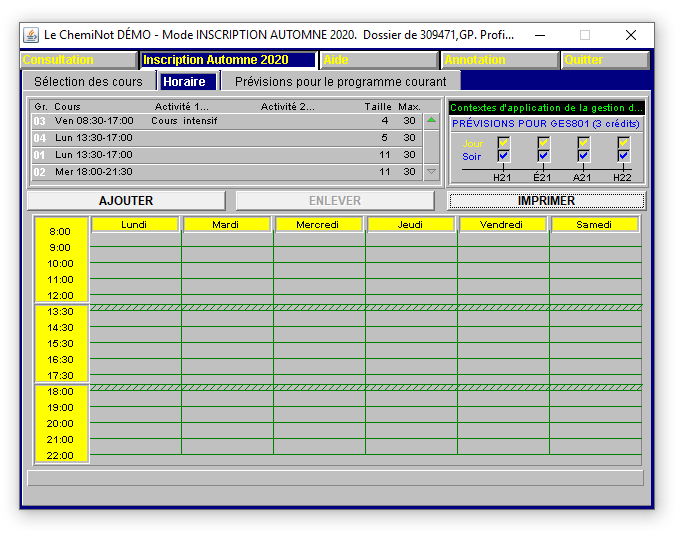Click the 13:30 time label

60,311
